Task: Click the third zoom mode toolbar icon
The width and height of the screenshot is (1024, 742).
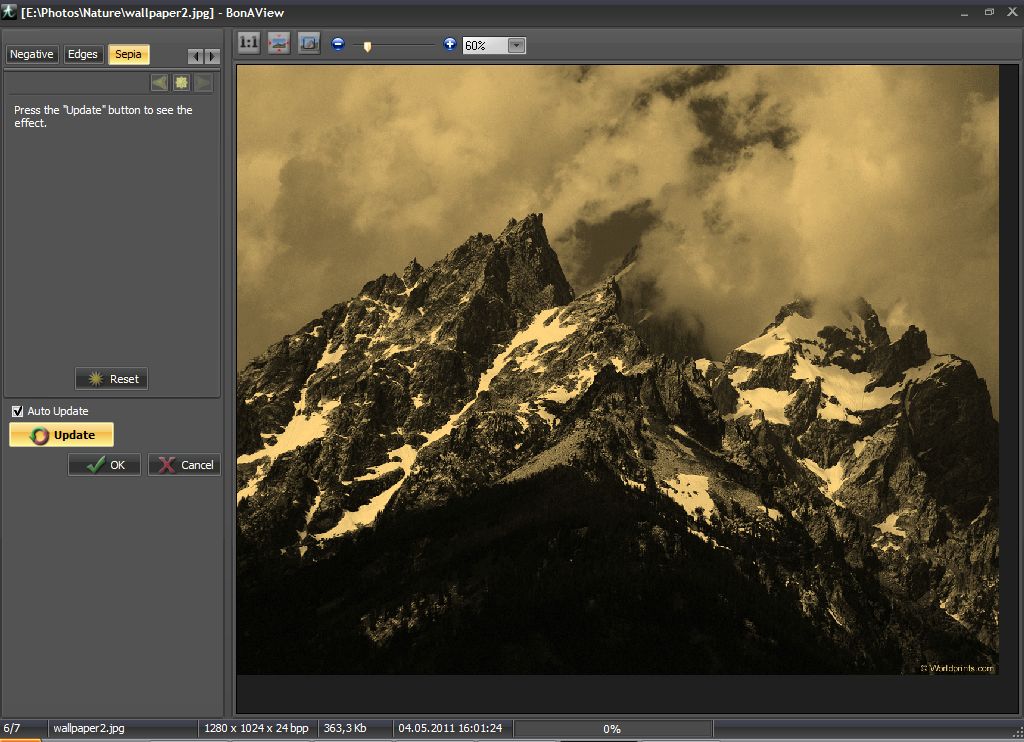Action: (309, 45)
